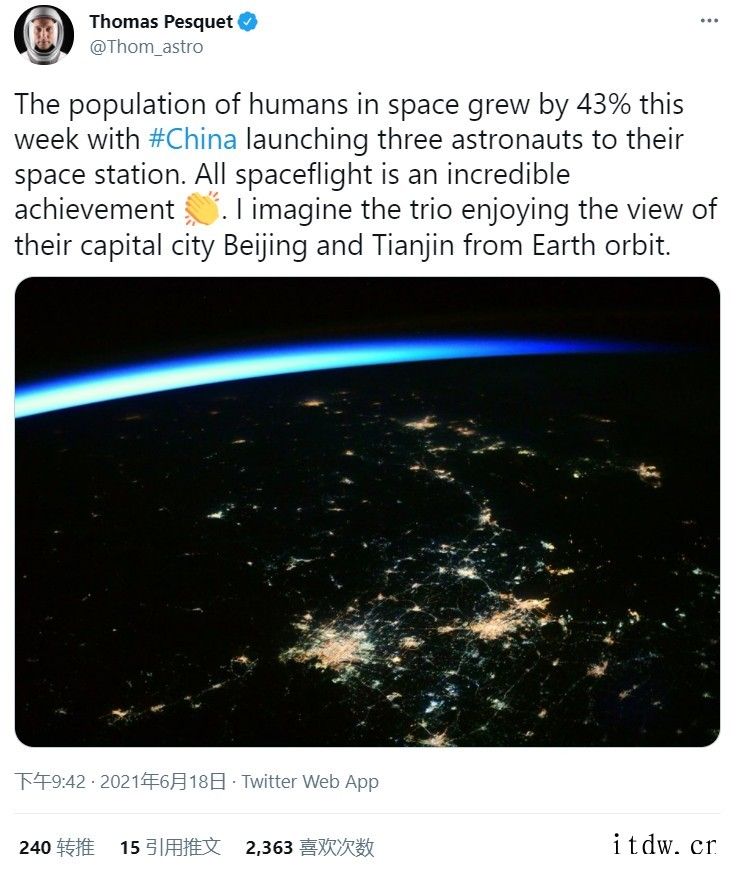
Task: Open the @Thom_astro handle link
Action: click(146, 47)
